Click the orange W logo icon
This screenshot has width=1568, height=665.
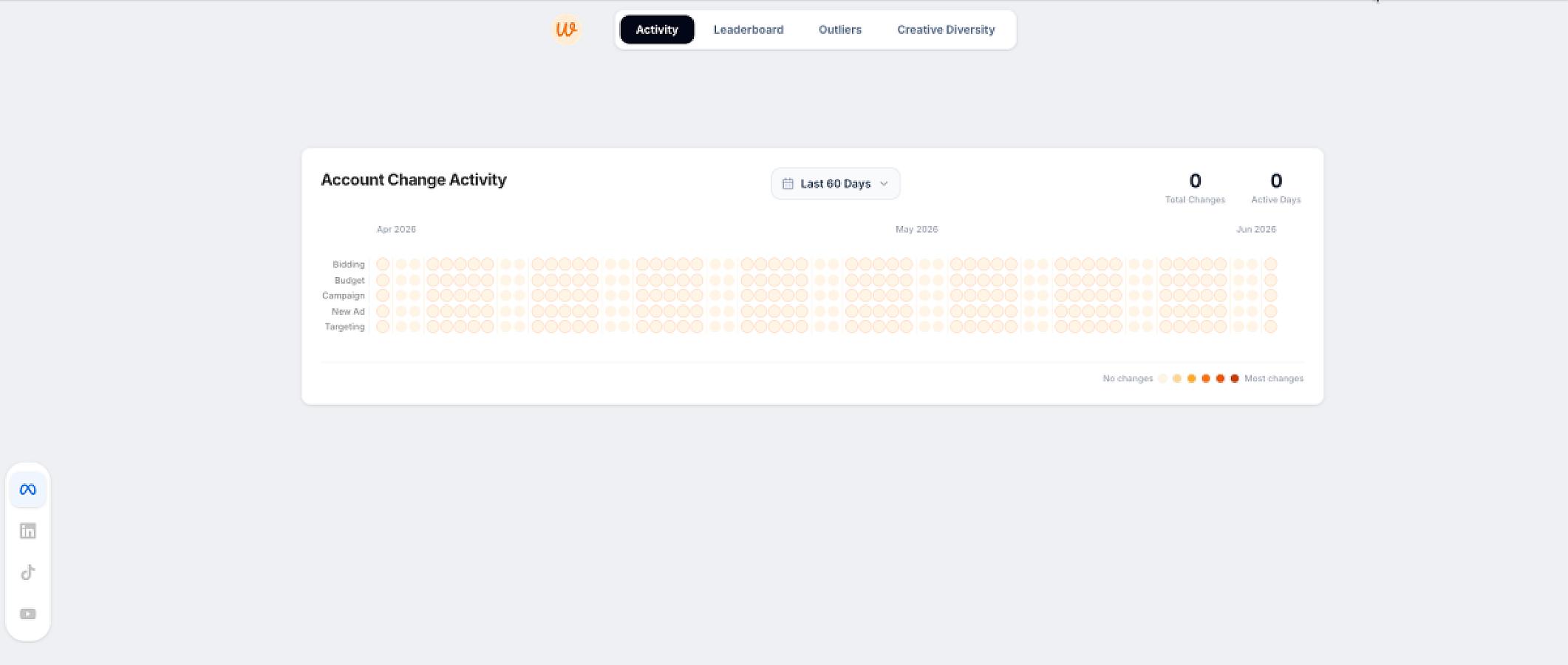pyautogui.click(x=566, y=30)
